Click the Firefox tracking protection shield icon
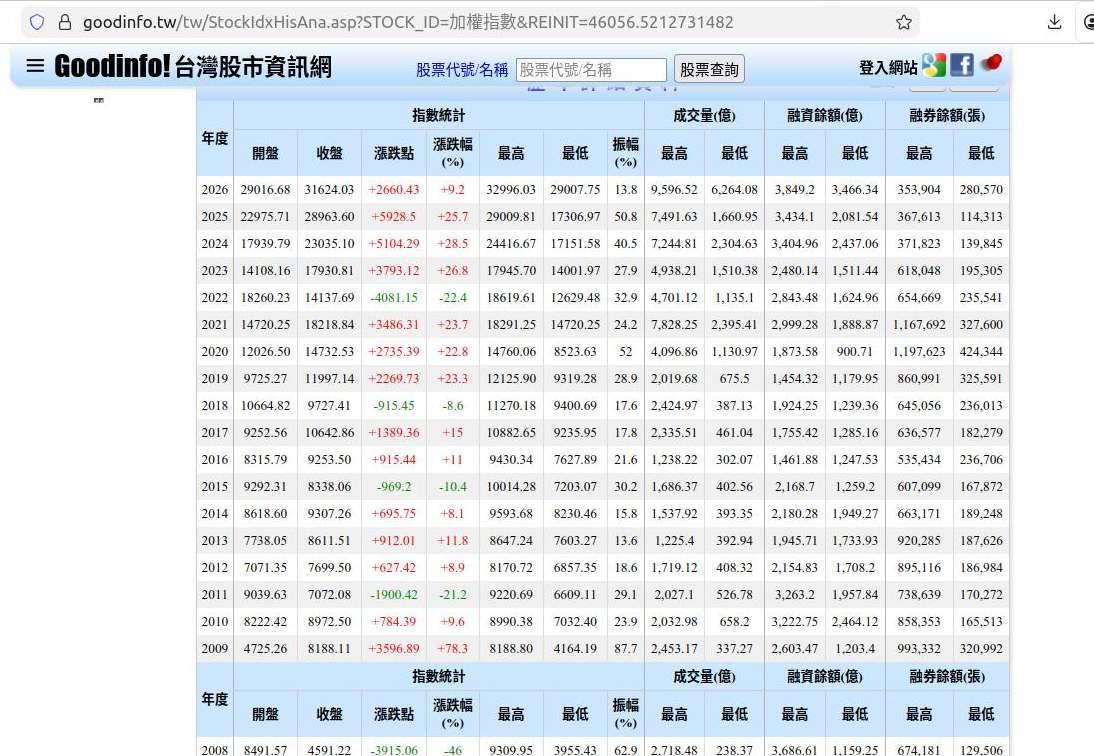 click(37, 22)
